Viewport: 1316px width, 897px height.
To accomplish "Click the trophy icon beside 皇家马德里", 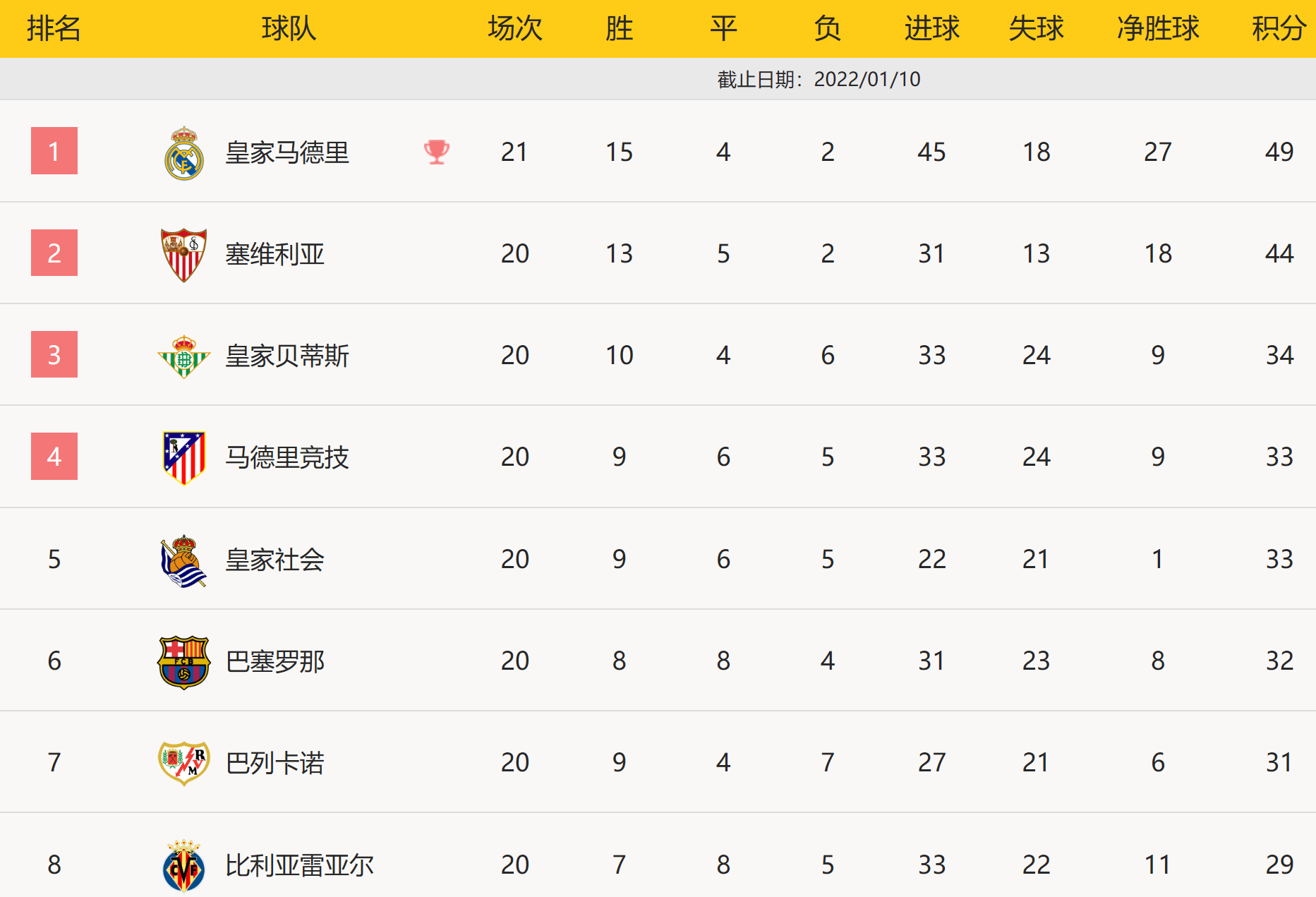I will coord(437,152).
